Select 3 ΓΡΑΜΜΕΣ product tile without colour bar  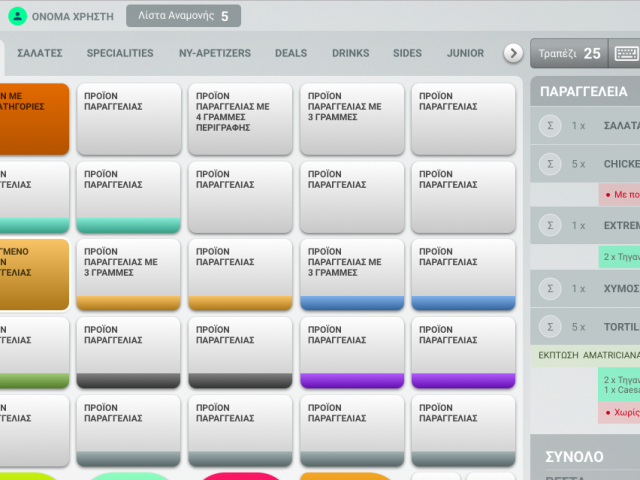[x=352, y=119]
